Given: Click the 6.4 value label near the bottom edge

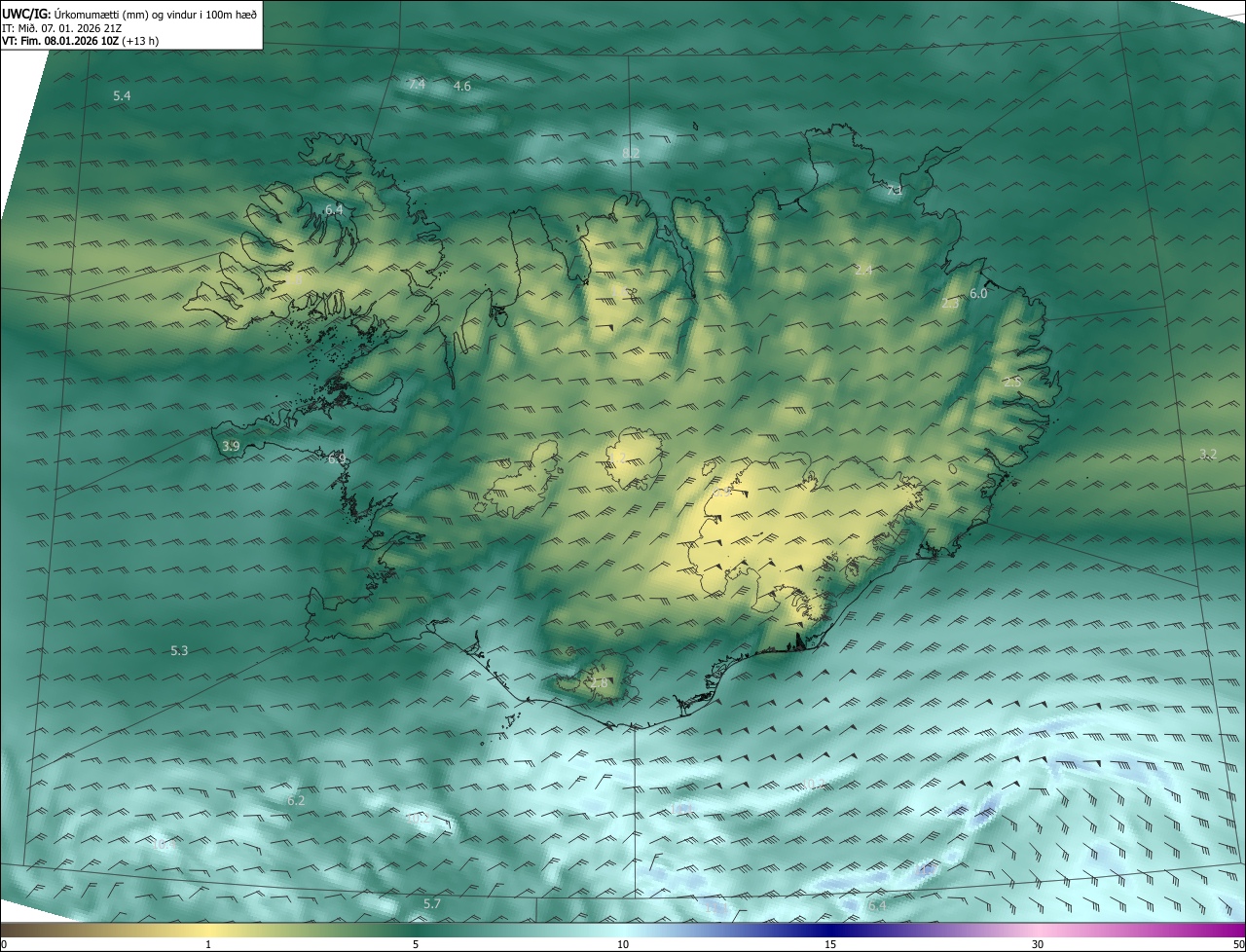Looking at the screenshot, I should (877, 905).
